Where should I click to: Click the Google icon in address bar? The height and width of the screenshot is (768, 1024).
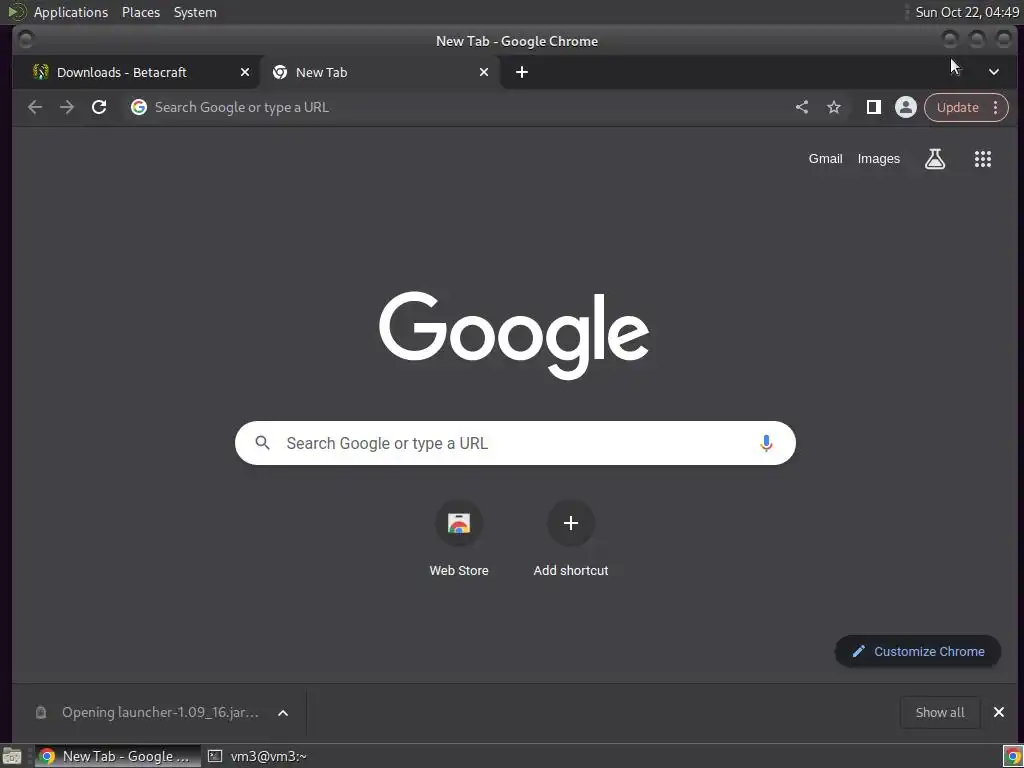tap(138, 107)
